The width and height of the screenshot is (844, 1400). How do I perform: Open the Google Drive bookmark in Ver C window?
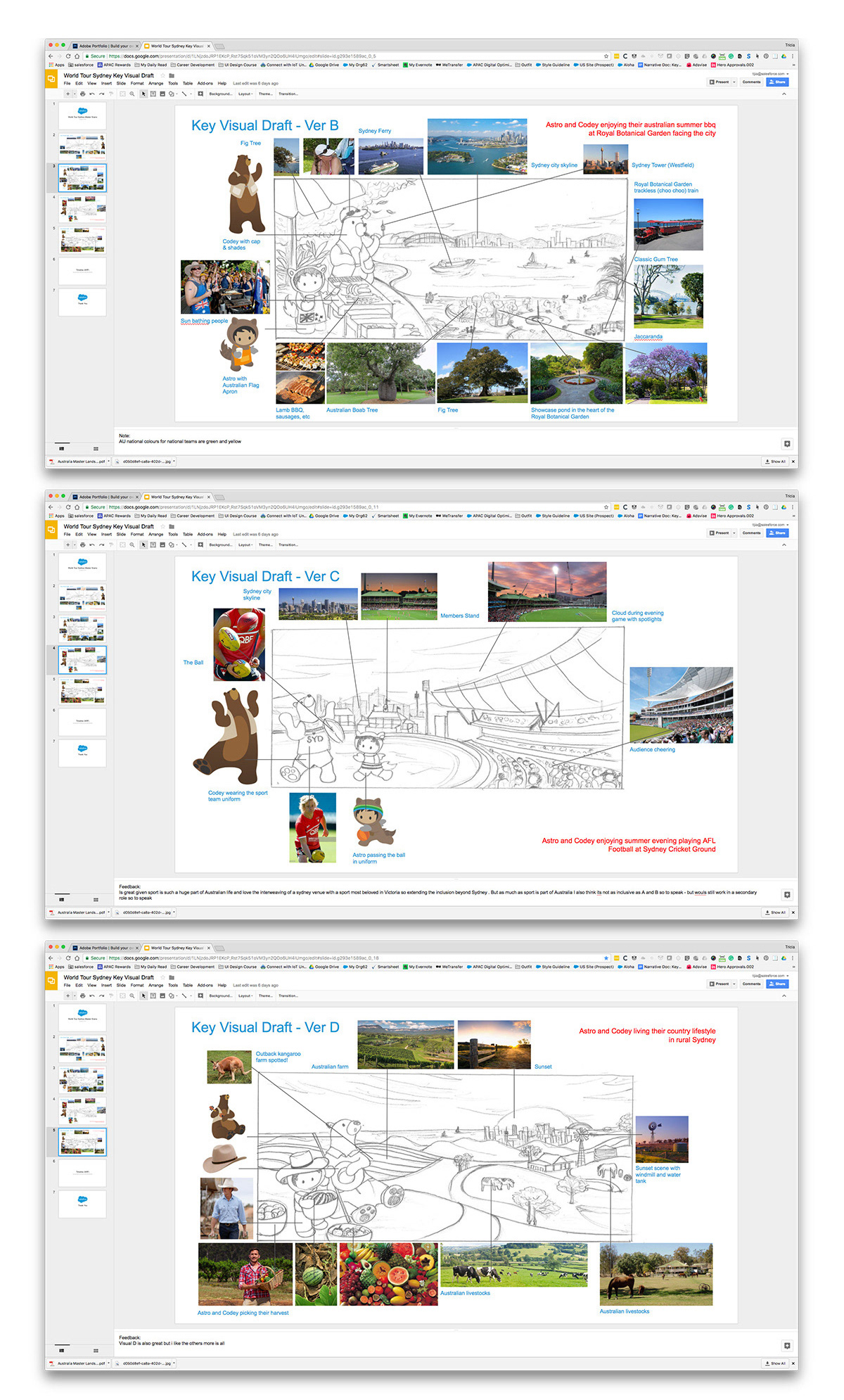click(x=324, y=516)
